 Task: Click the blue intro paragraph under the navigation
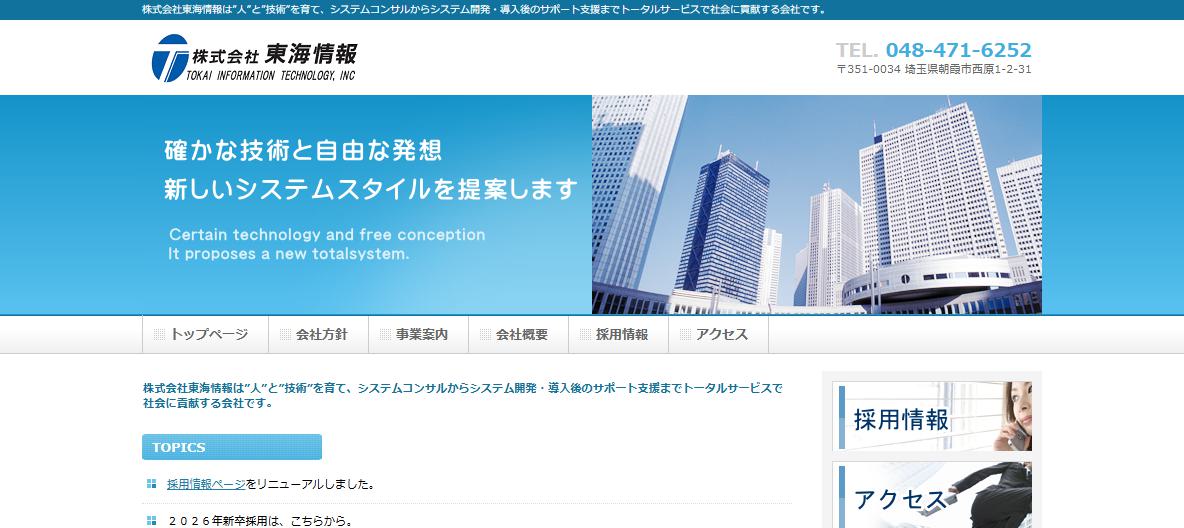coord(463,395)
